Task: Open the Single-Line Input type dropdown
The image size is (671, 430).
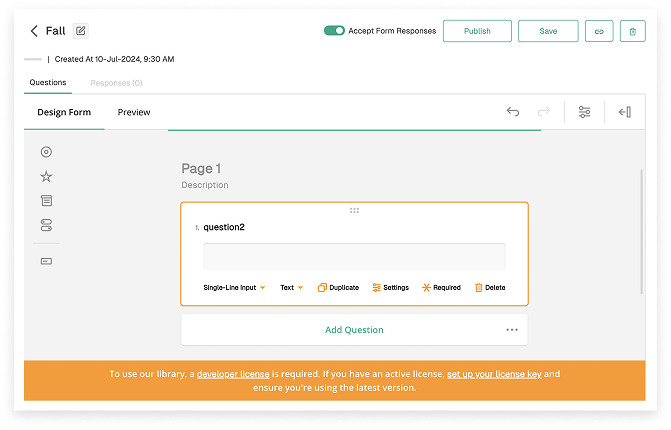Action: 235,287
